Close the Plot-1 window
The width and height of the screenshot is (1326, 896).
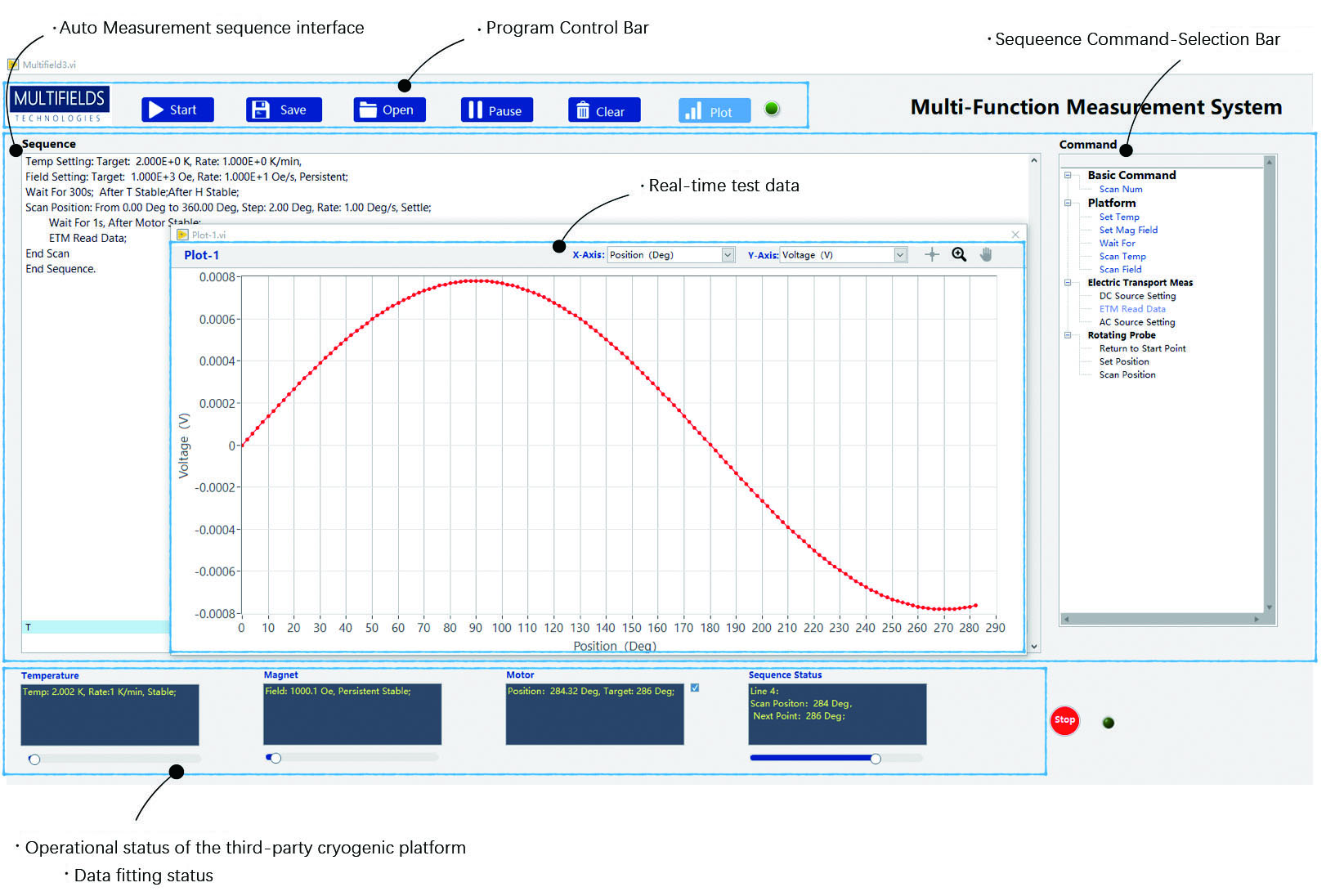tap(1015, 235)
